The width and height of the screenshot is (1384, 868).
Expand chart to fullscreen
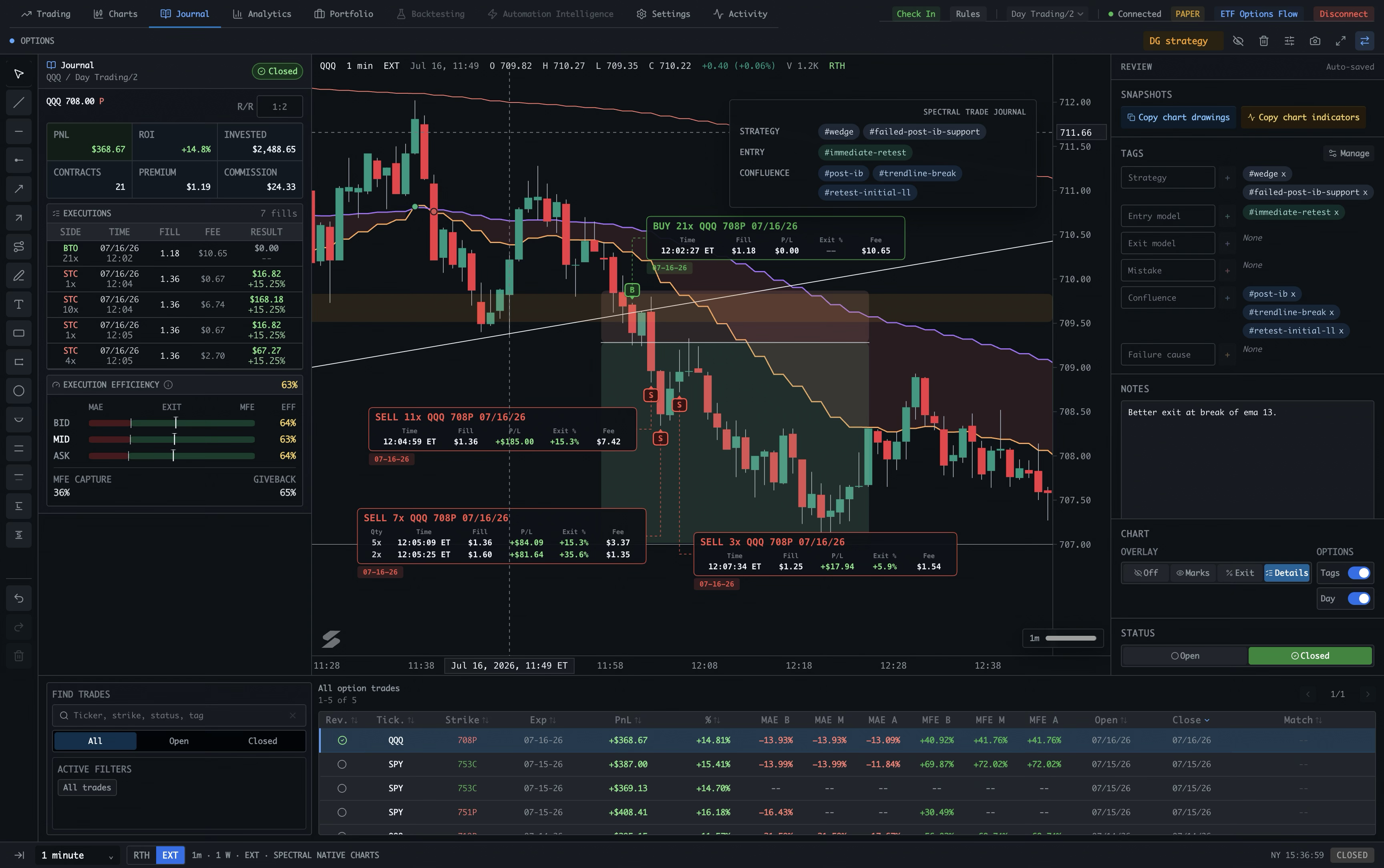click(1340, 41)
